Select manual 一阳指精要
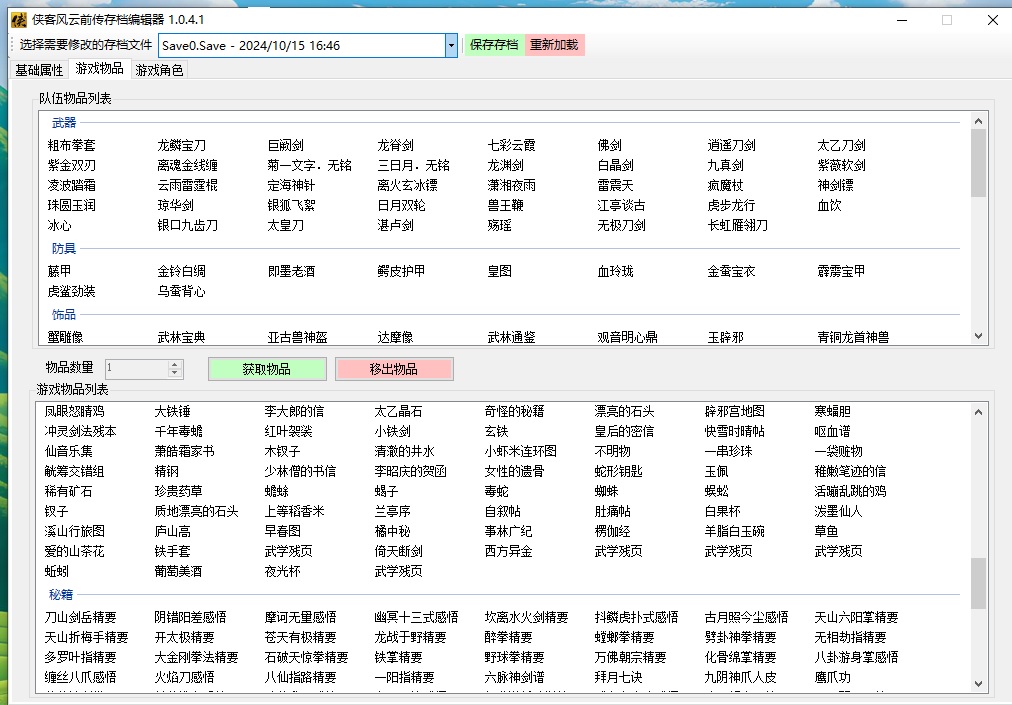This screenshot has height=705, width=1012. (x=405, y=677)
